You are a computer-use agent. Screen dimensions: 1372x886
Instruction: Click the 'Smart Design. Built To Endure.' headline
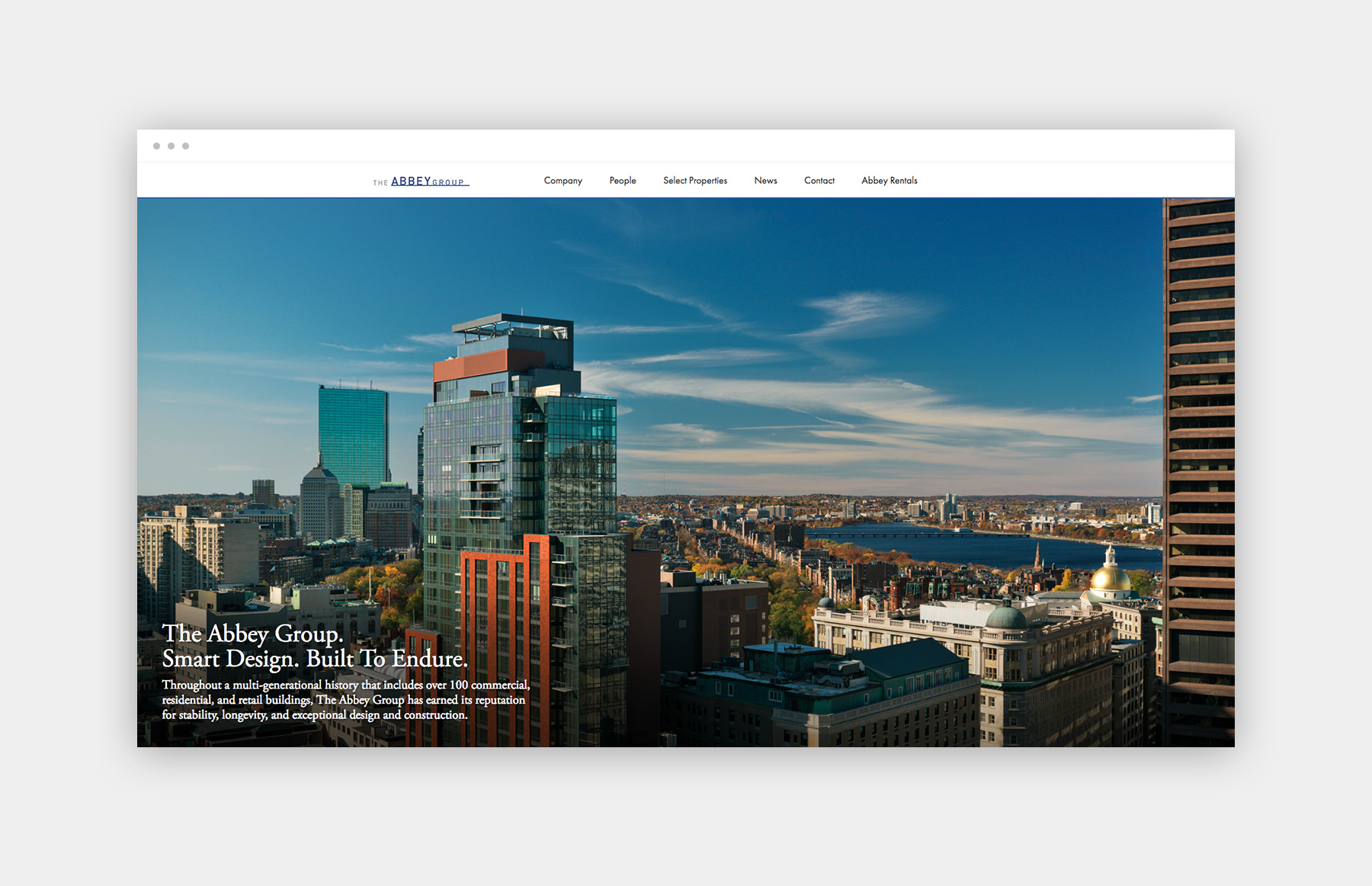coord(315,659)
